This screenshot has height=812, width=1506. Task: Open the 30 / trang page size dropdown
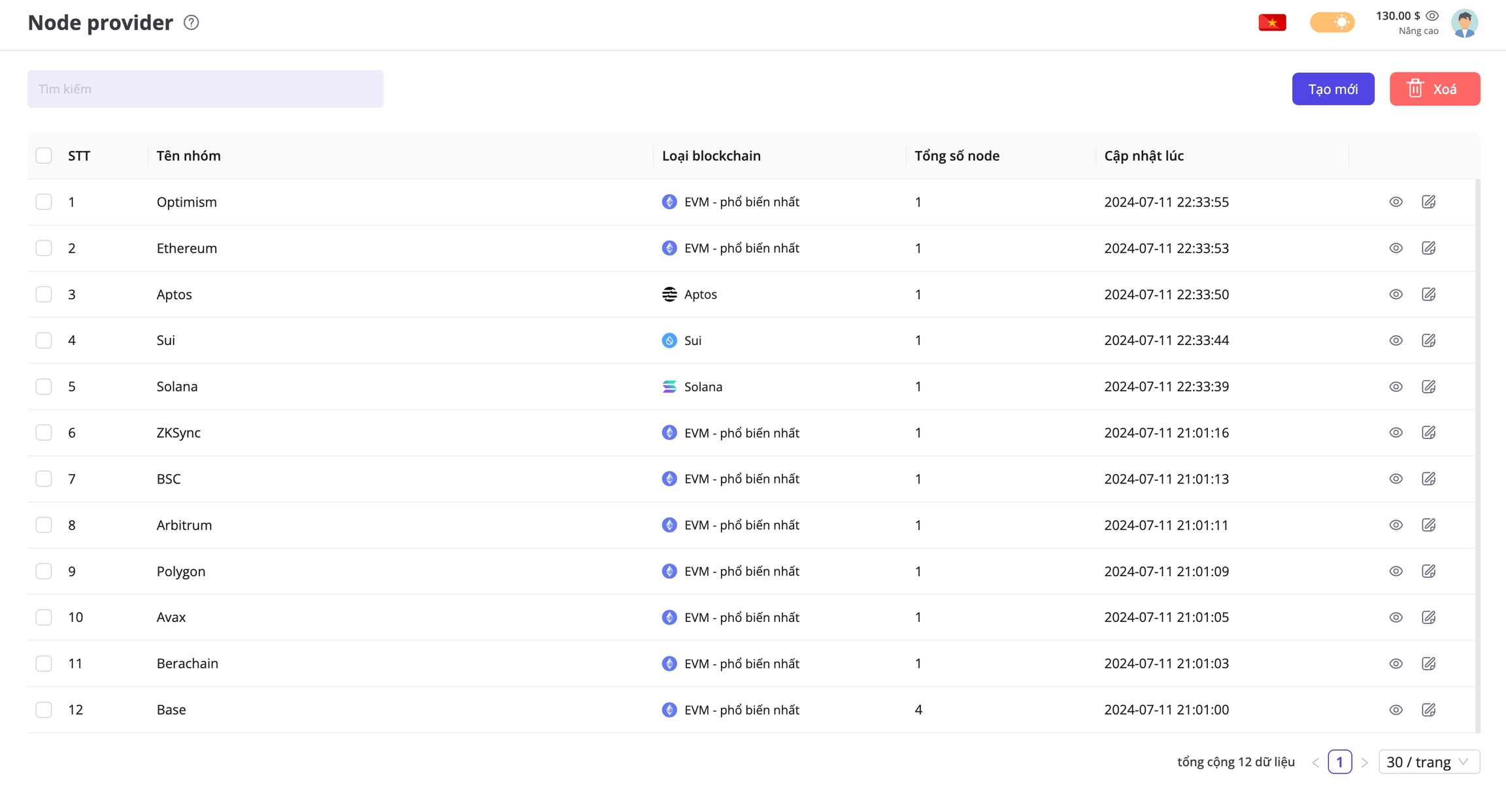(x=1429, y=762)
